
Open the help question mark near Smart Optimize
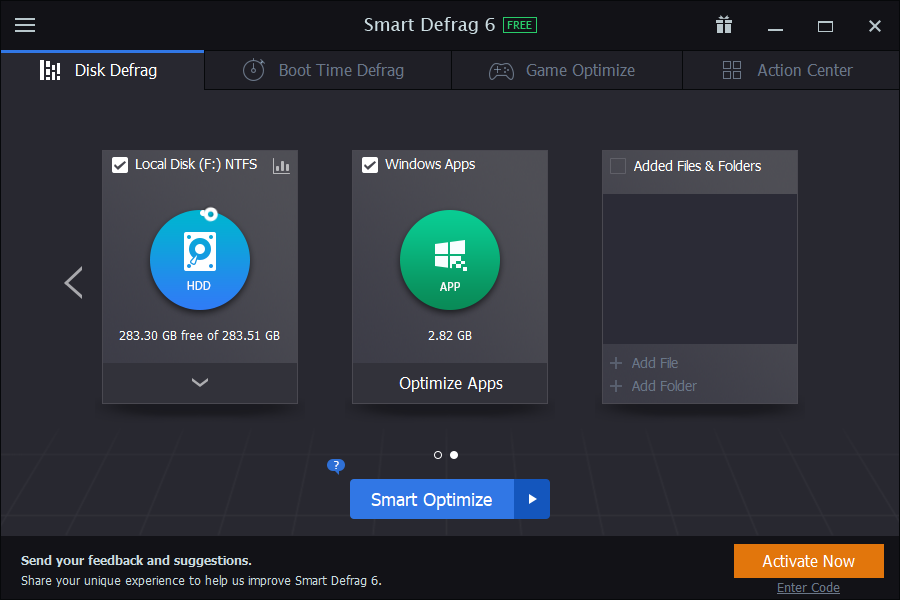click(x=335, y=466)
